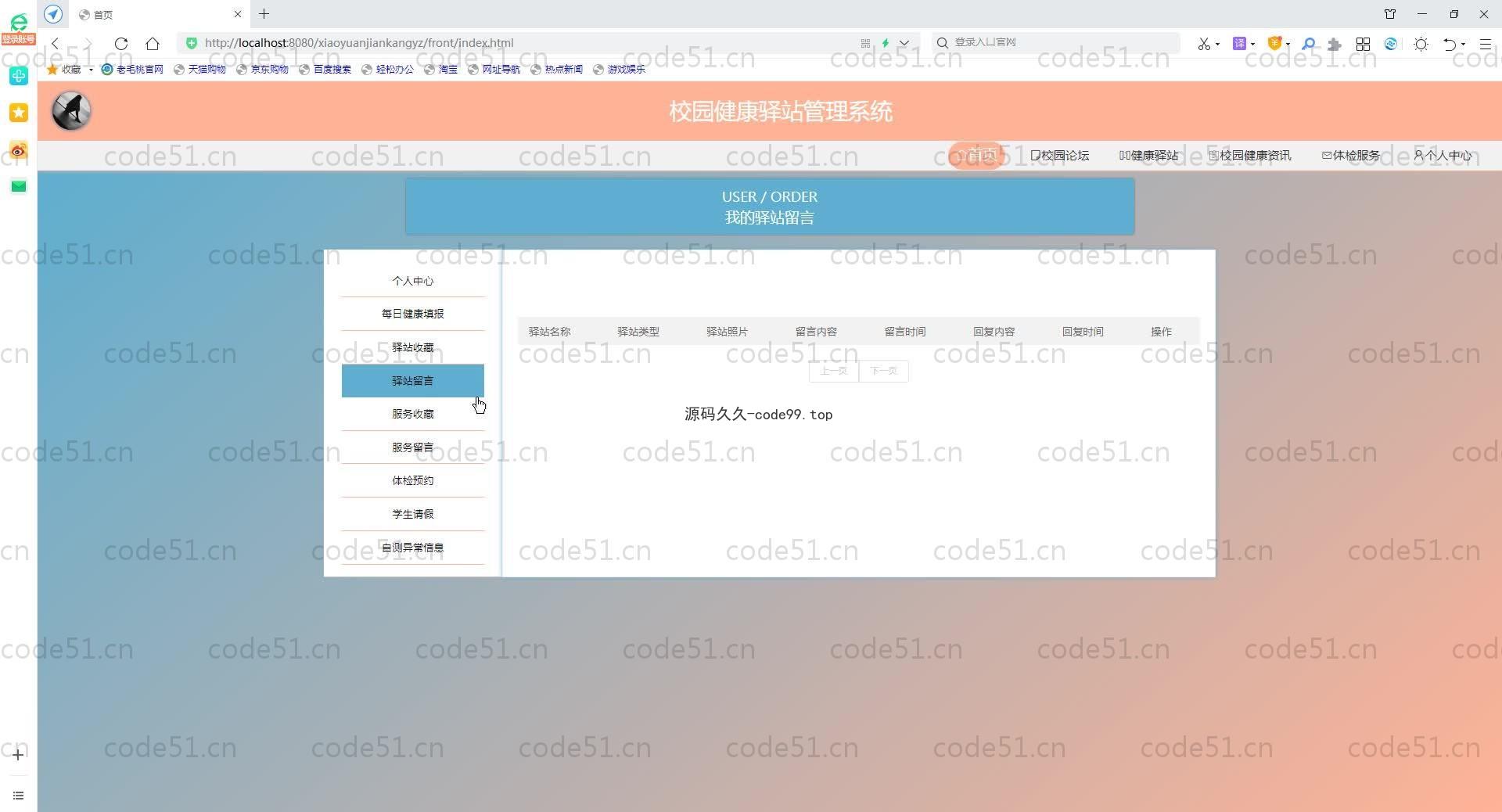The image size is (1502, 812).
Task: Open the 淘宝 bookmark
Action: 440,70
